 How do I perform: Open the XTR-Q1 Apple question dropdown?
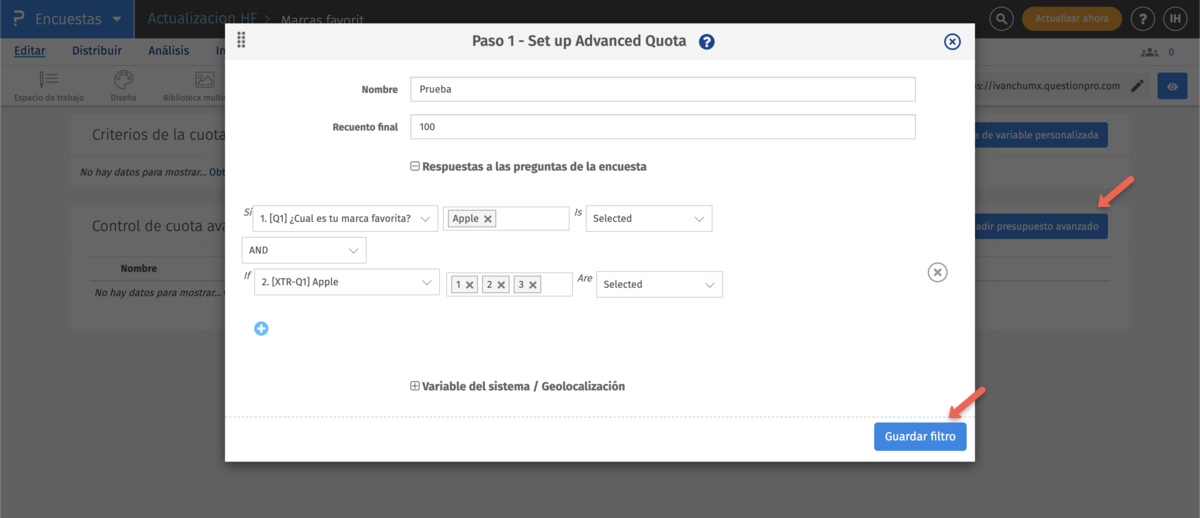tap(347, 283)
